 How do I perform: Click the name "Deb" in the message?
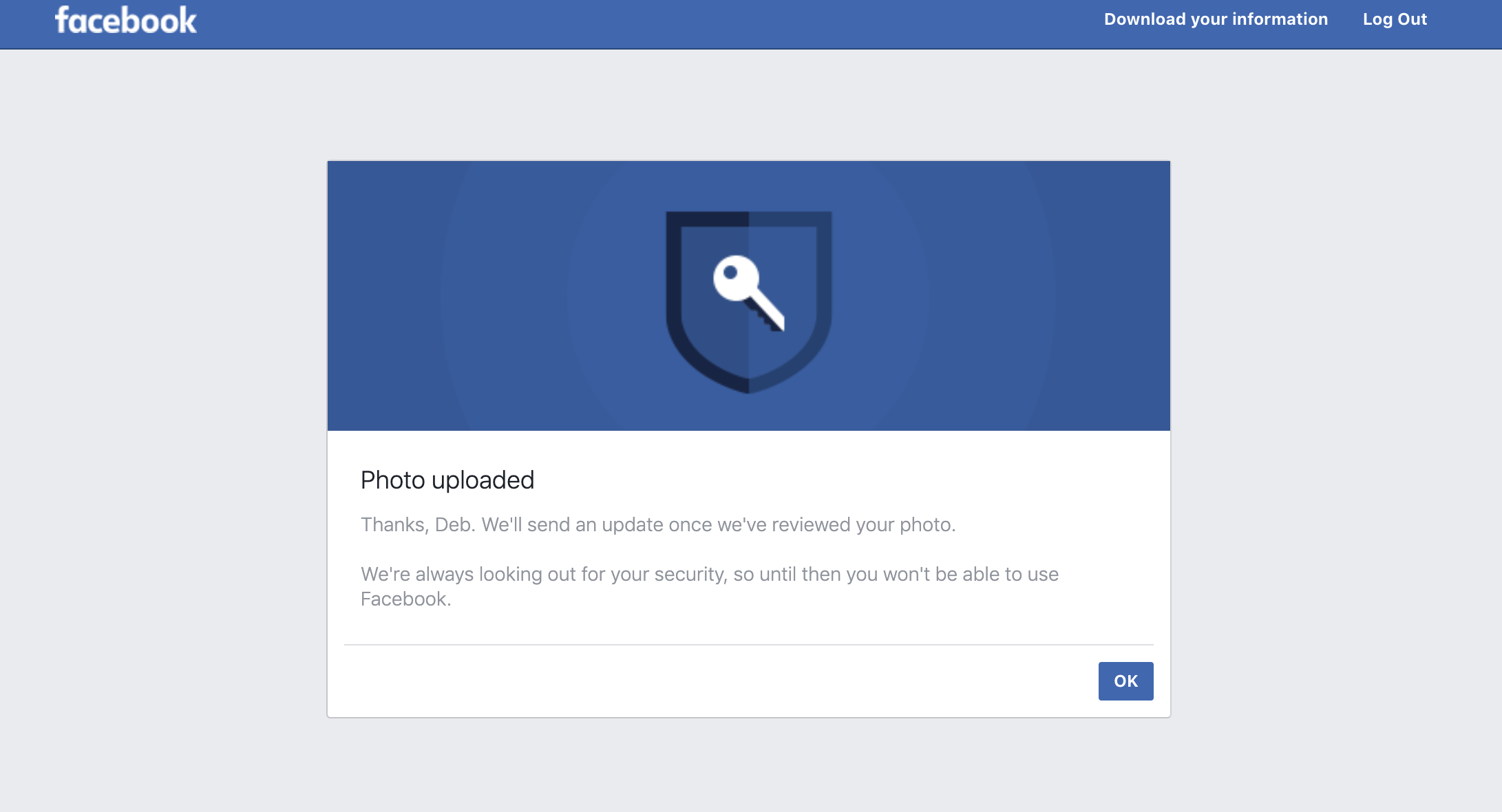(x=454, y=525)
